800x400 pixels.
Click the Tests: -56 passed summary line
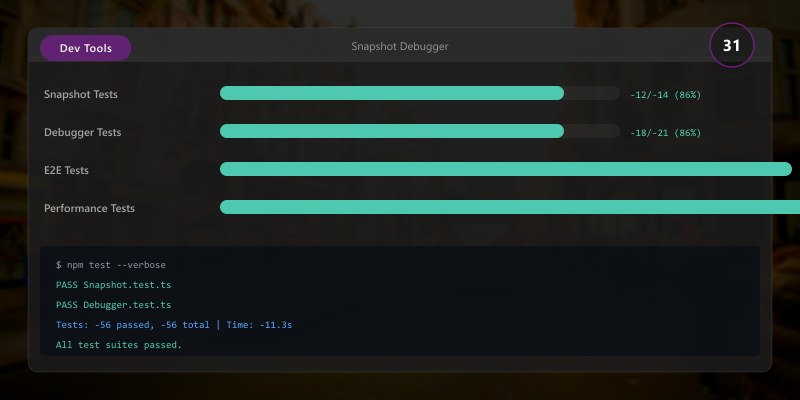coord(174,324)
